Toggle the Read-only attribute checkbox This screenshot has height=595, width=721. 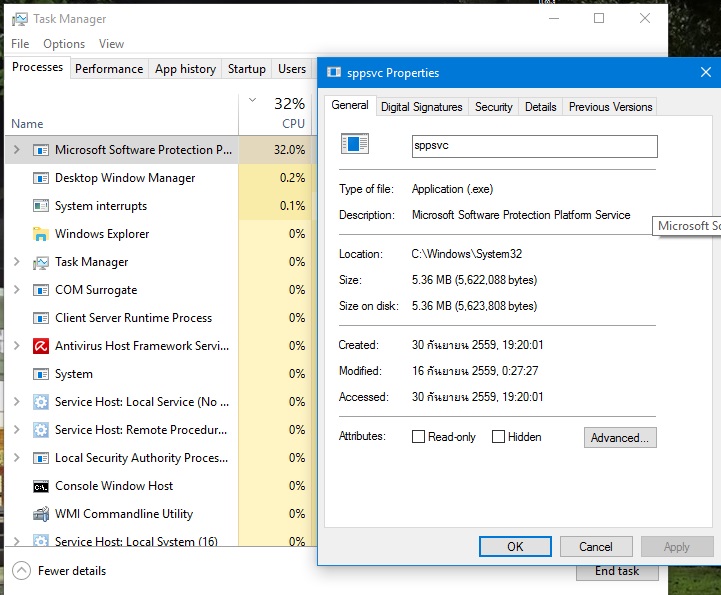point(418,436)
